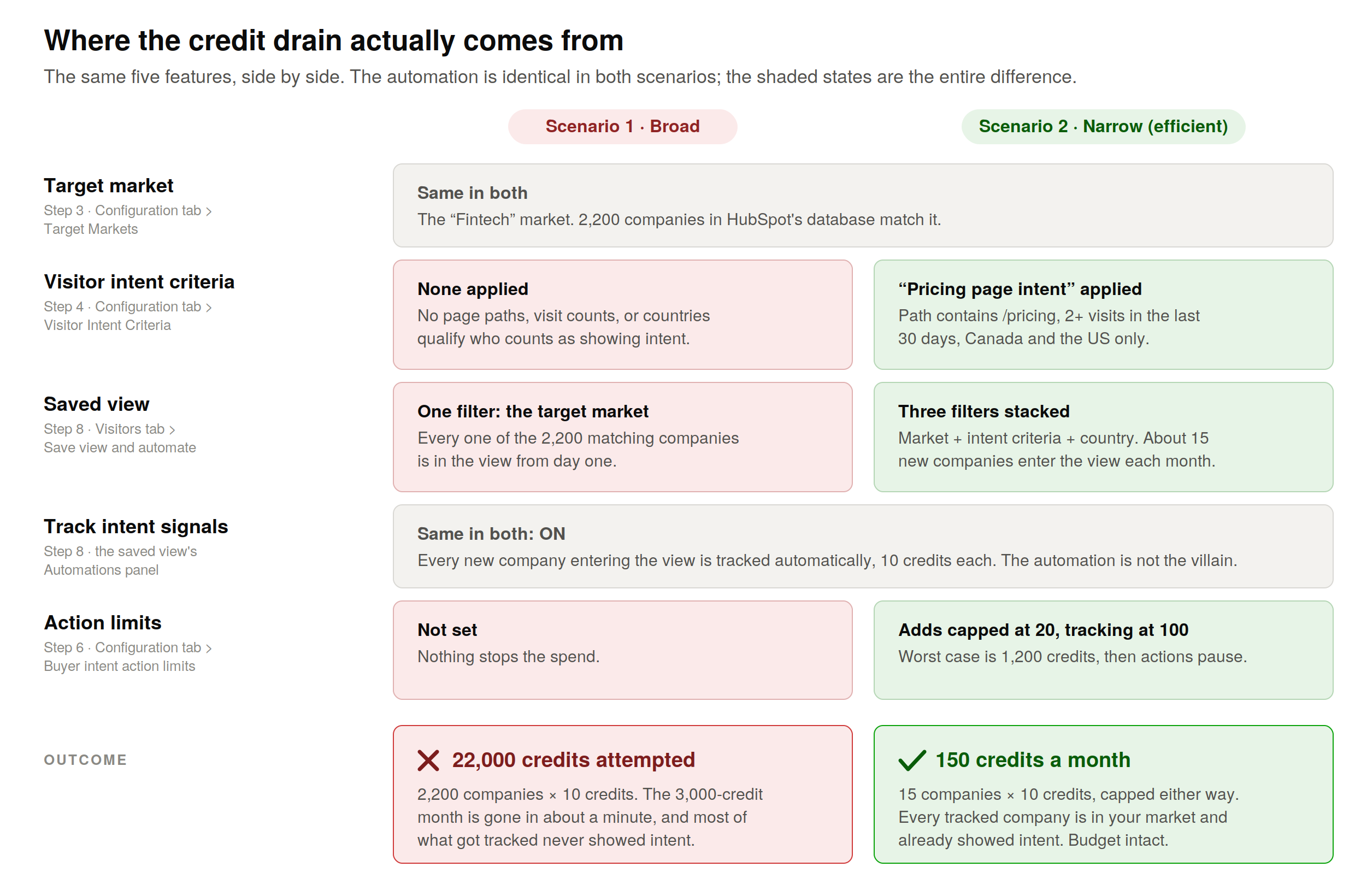Click chevron after Step 4 Configuration tab
The image size is (1355, 896).
(x=209, y=308)
